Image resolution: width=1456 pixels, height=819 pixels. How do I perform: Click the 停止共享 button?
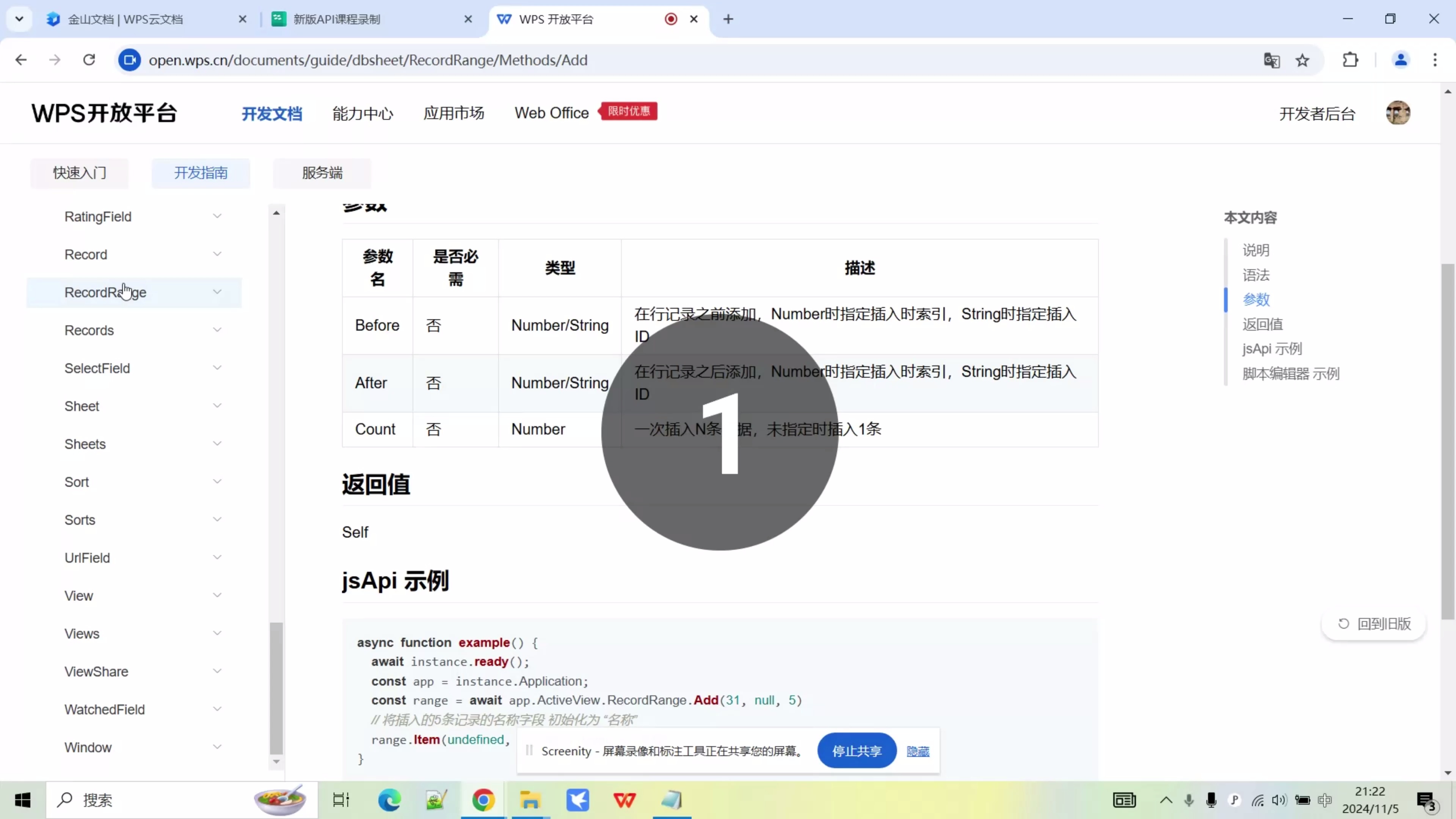point(856,751)
